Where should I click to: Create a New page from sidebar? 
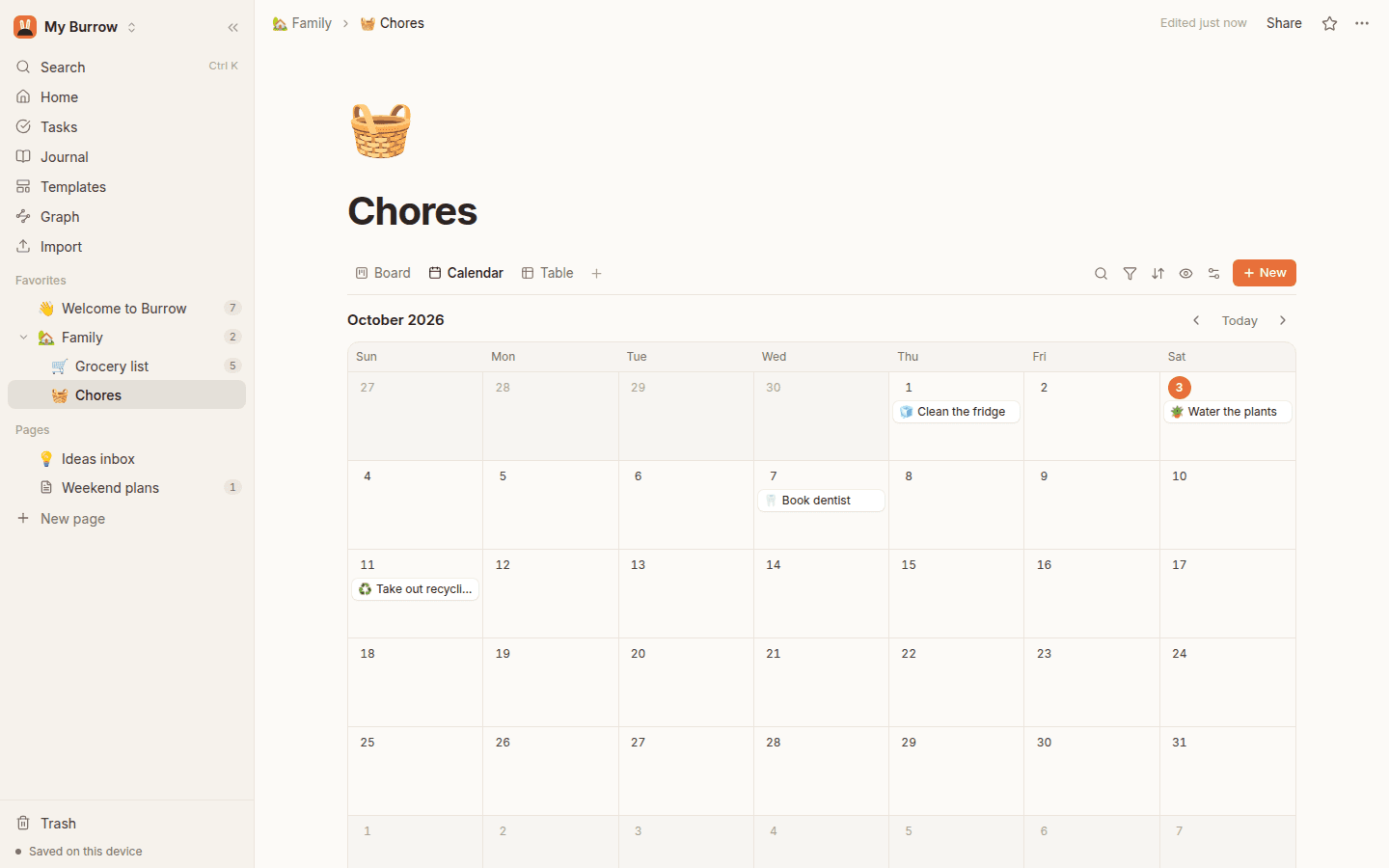126,518
